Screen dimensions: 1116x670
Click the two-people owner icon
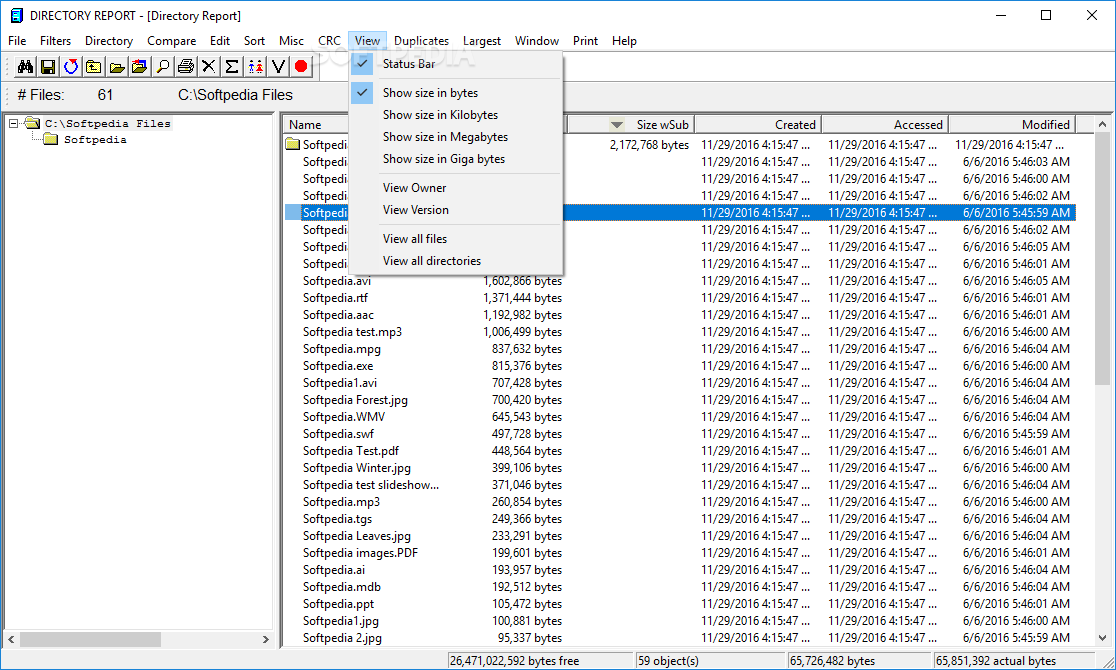(255, 67)
